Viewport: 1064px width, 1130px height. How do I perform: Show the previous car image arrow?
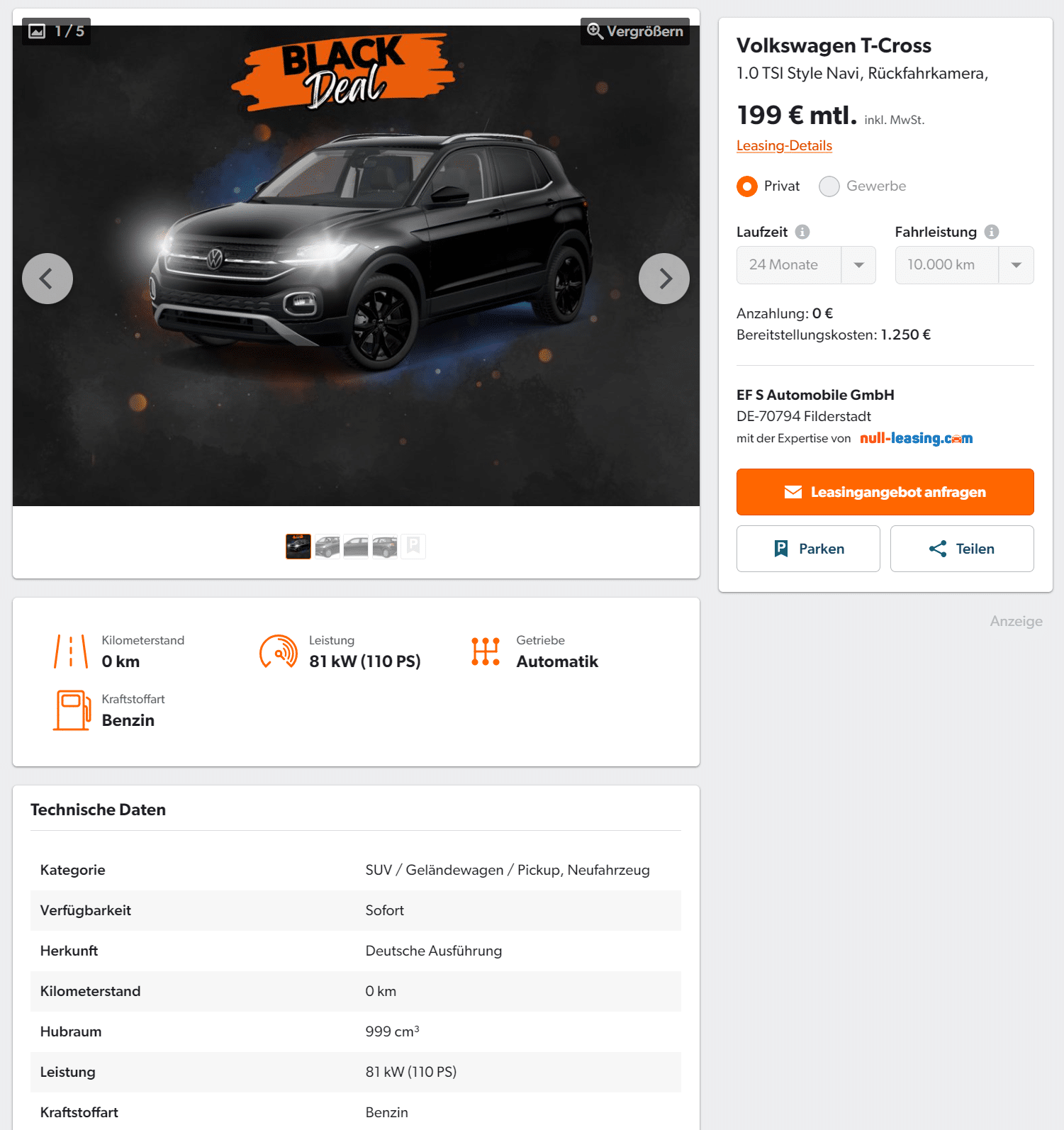point(47,279)
